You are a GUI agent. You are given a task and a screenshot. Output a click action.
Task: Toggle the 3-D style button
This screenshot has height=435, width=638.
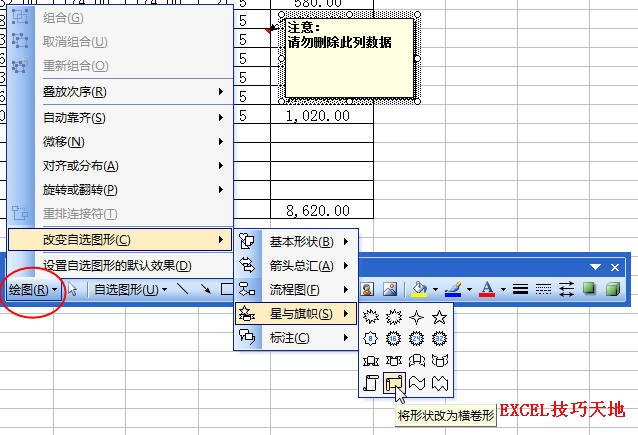(x=612, y=289)
